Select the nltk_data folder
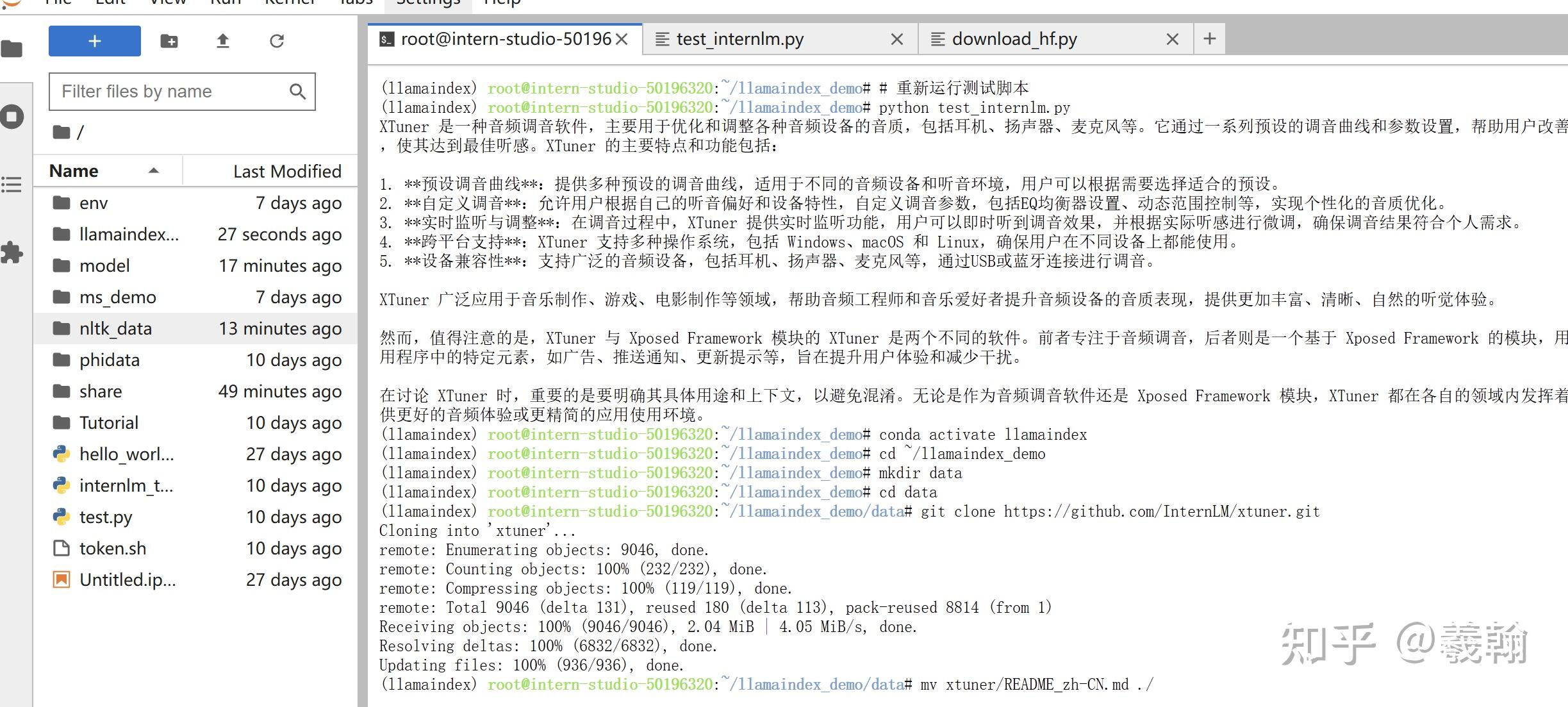1568x707 pixels. pos(115,328)
